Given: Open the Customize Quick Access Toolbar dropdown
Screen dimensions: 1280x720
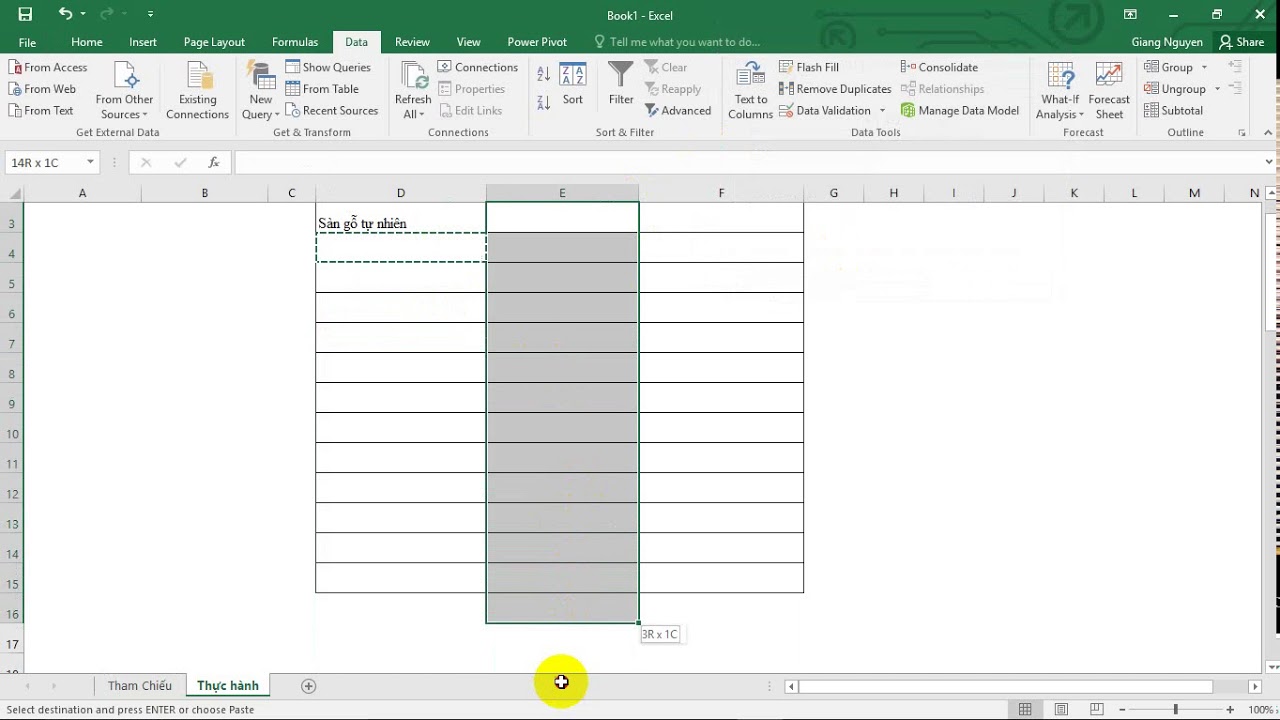Looking at the screenshot, I should [150, 14].
